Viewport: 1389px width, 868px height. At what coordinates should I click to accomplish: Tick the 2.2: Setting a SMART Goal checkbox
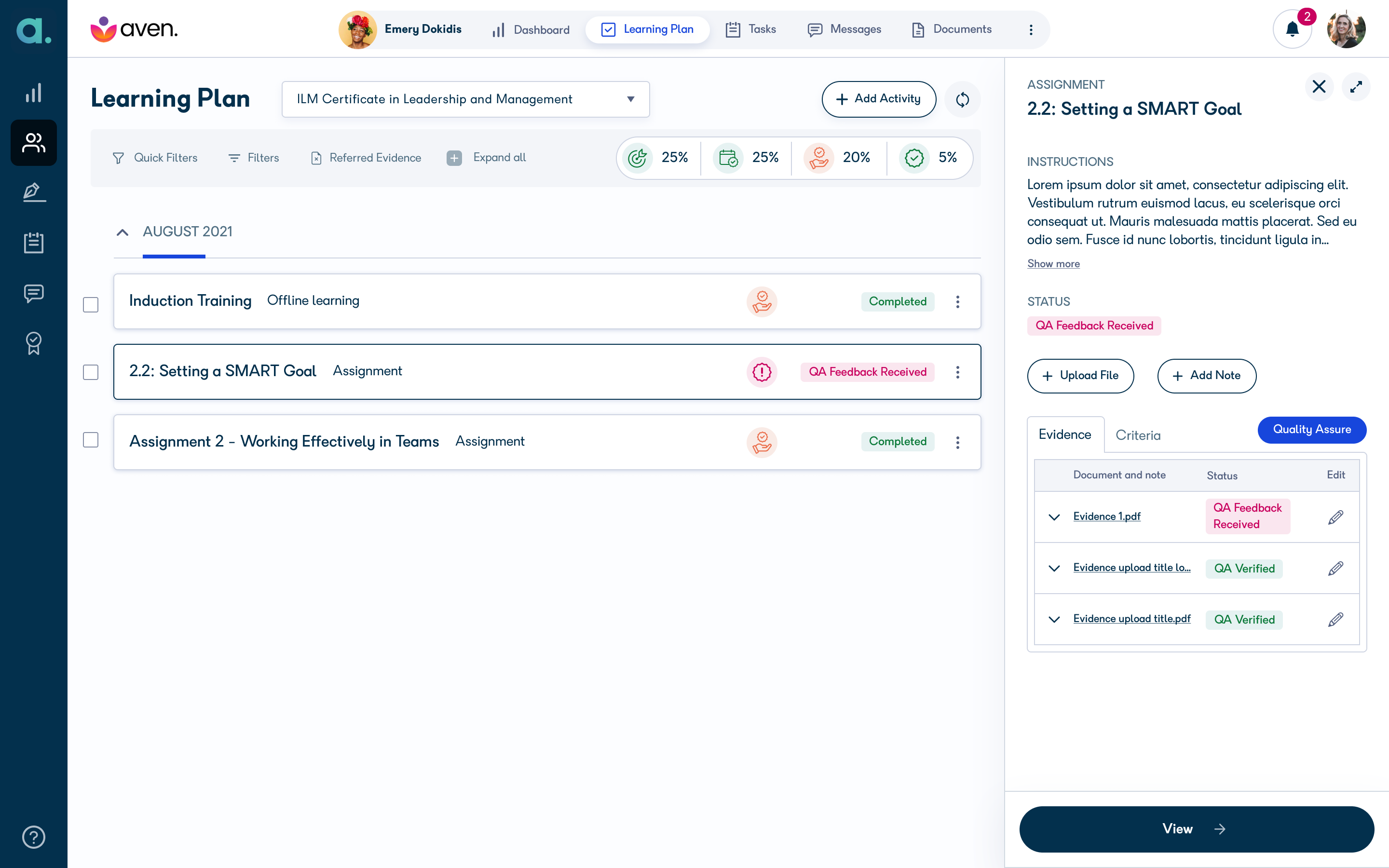coord(91,372)
